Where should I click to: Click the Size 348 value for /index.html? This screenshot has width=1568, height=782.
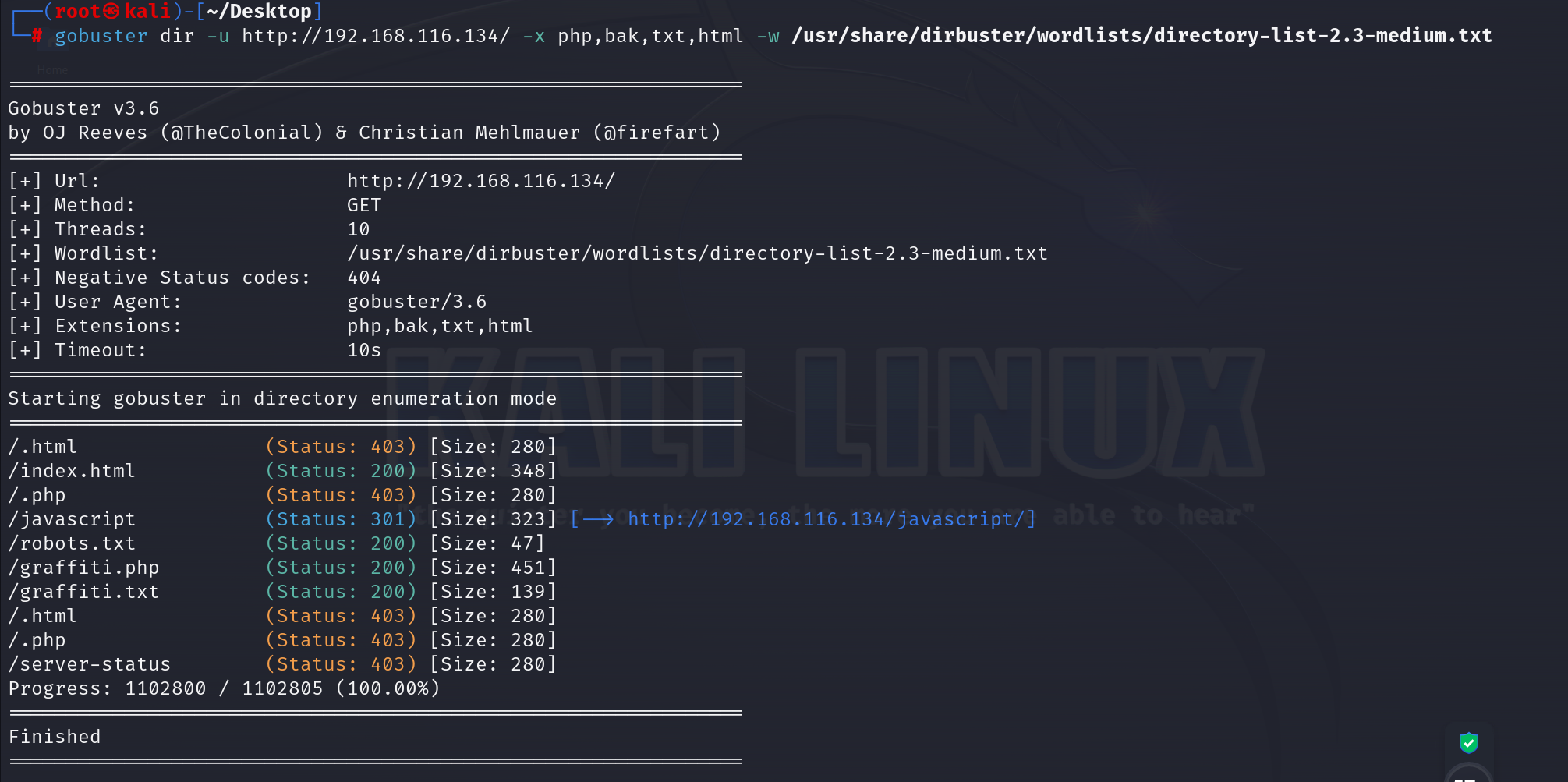(x=493, y=471)
